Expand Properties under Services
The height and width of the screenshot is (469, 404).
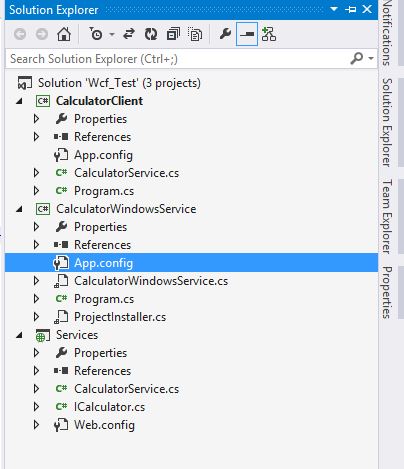(36, 353)
